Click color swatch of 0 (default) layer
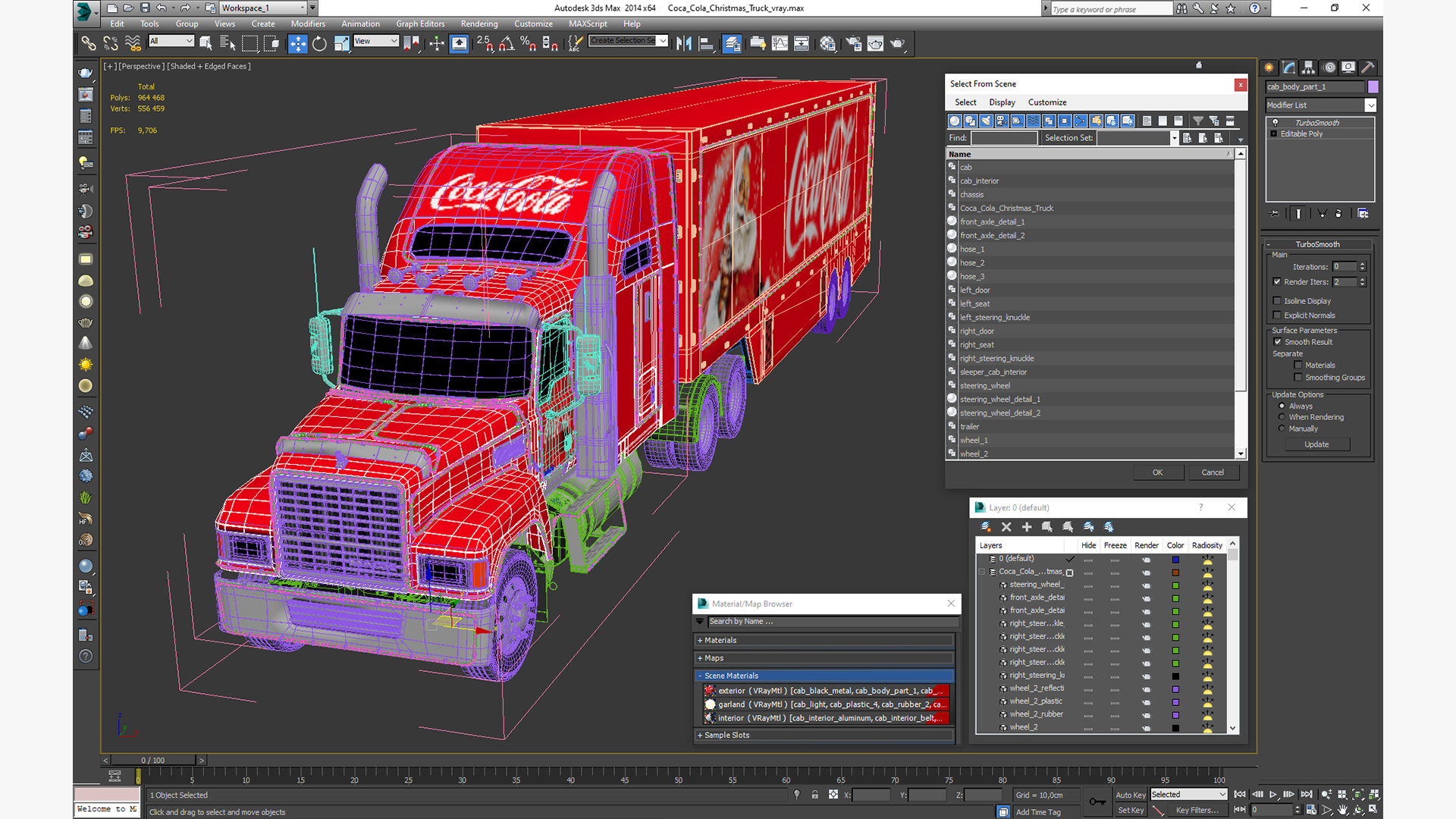The image size is (1456, 819). [1175, 560]
